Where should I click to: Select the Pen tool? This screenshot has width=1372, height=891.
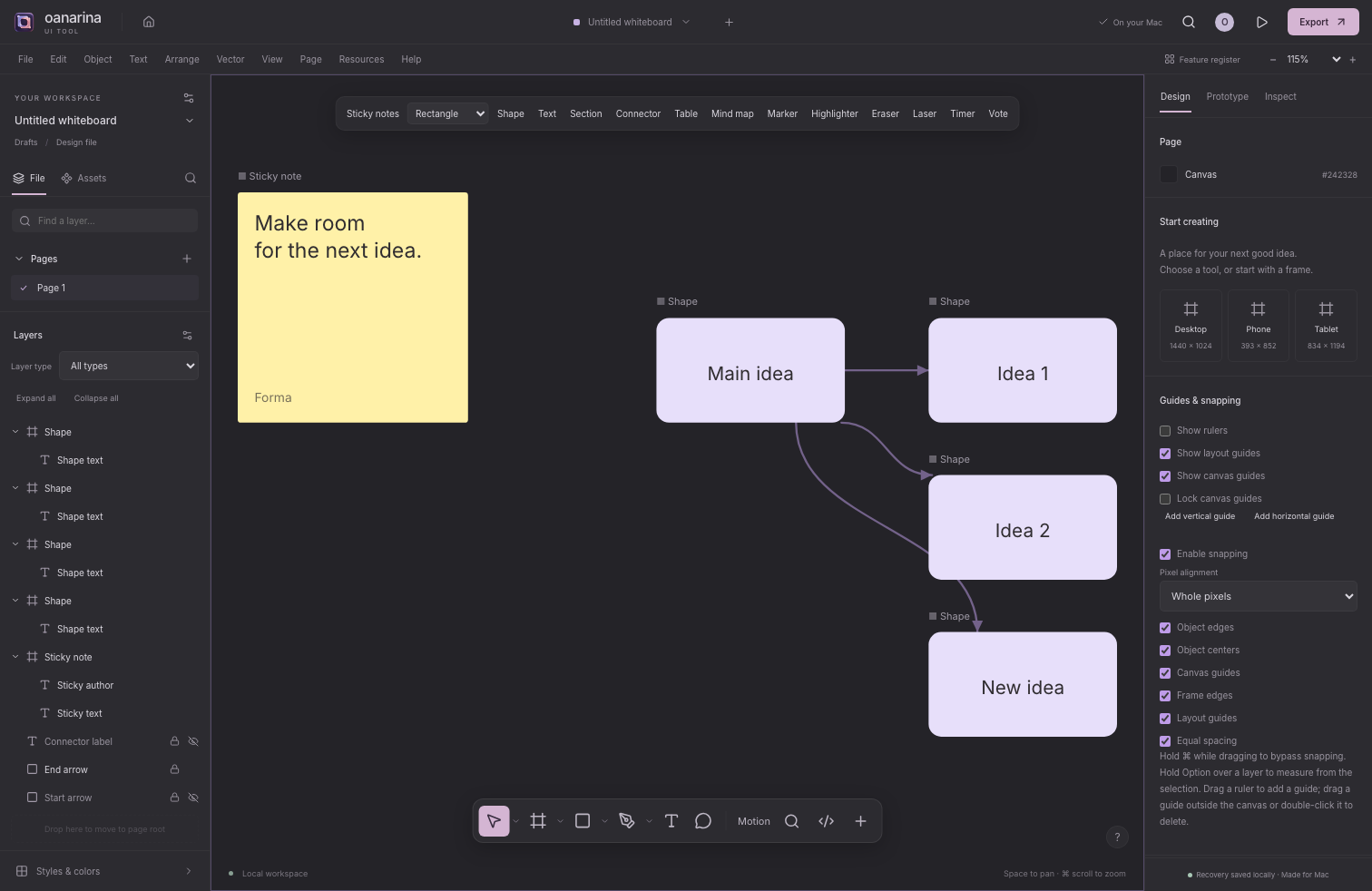pyautogui.click(x=627, y=821)
